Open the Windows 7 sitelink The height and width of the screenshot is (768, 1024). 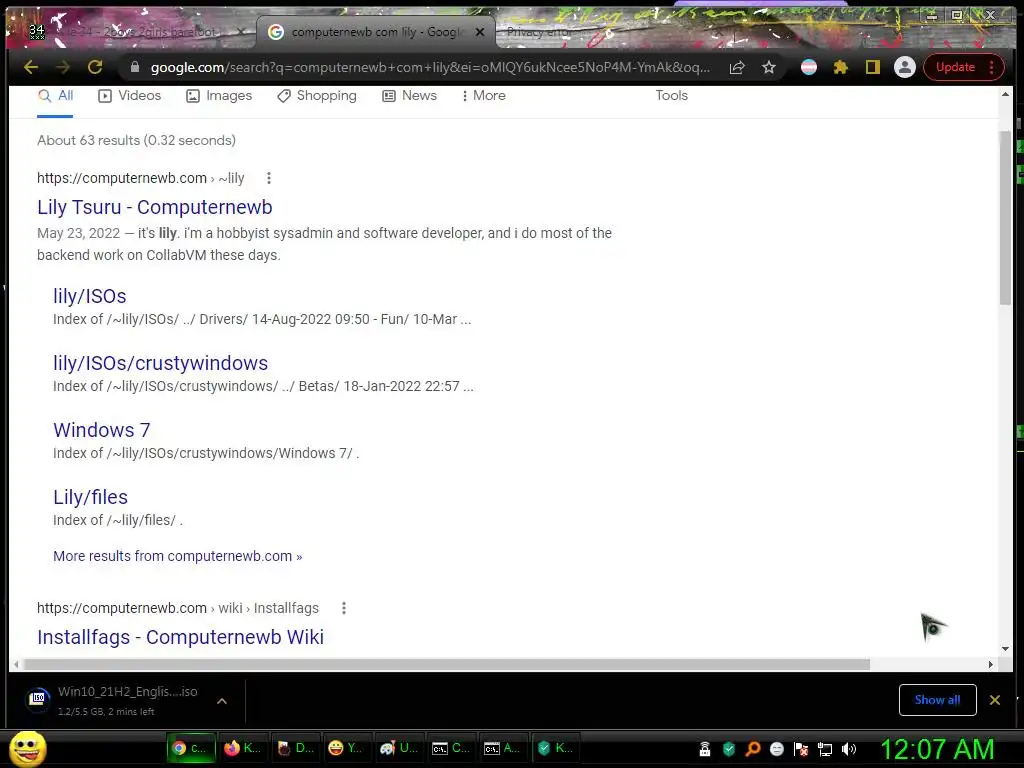(x=102, y=430)
